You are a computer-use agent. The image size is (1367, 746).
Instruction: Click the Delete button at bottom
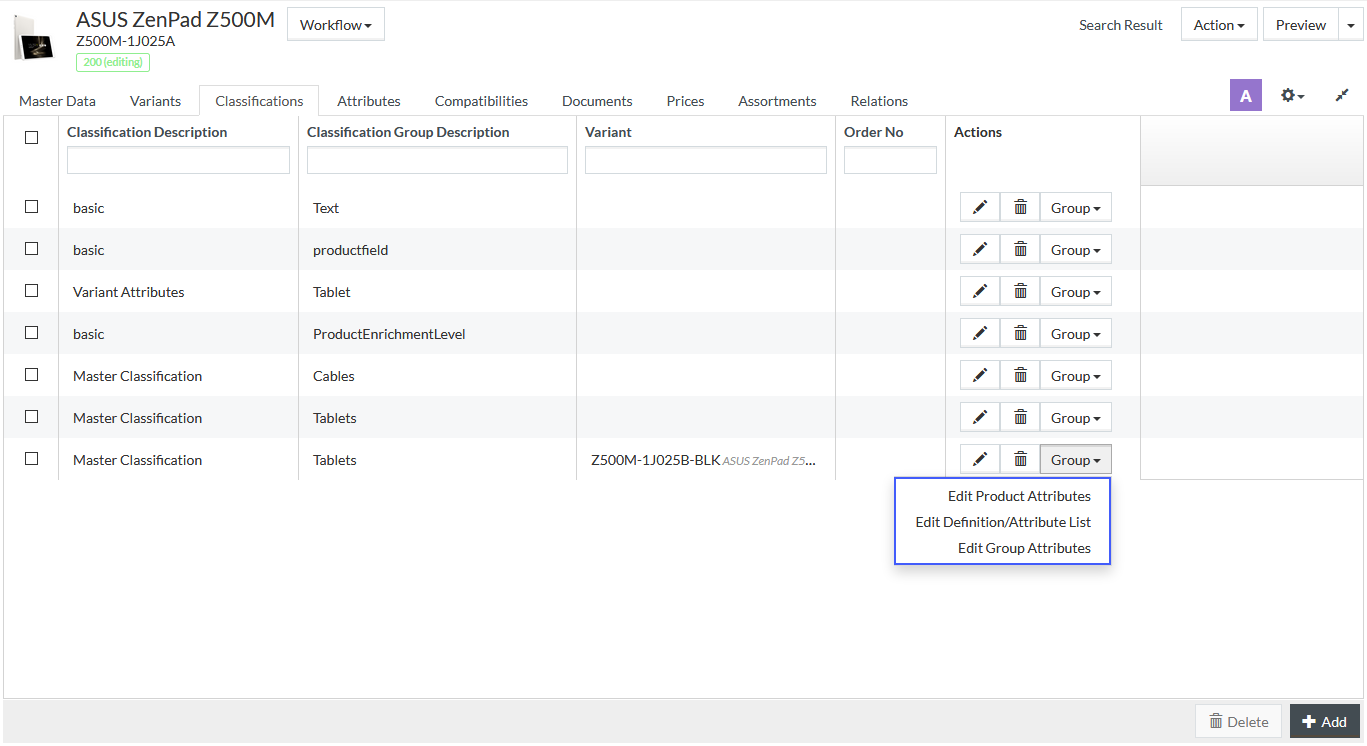pos(1239,721)
